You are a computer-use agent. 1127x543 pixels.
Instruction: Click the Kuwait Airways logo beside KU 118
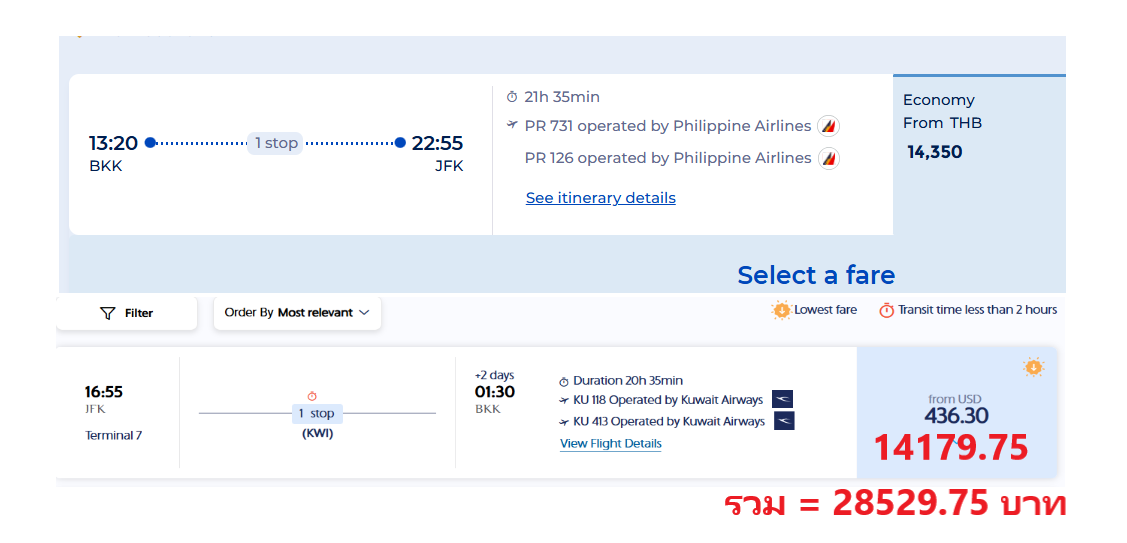coord(783,400)
